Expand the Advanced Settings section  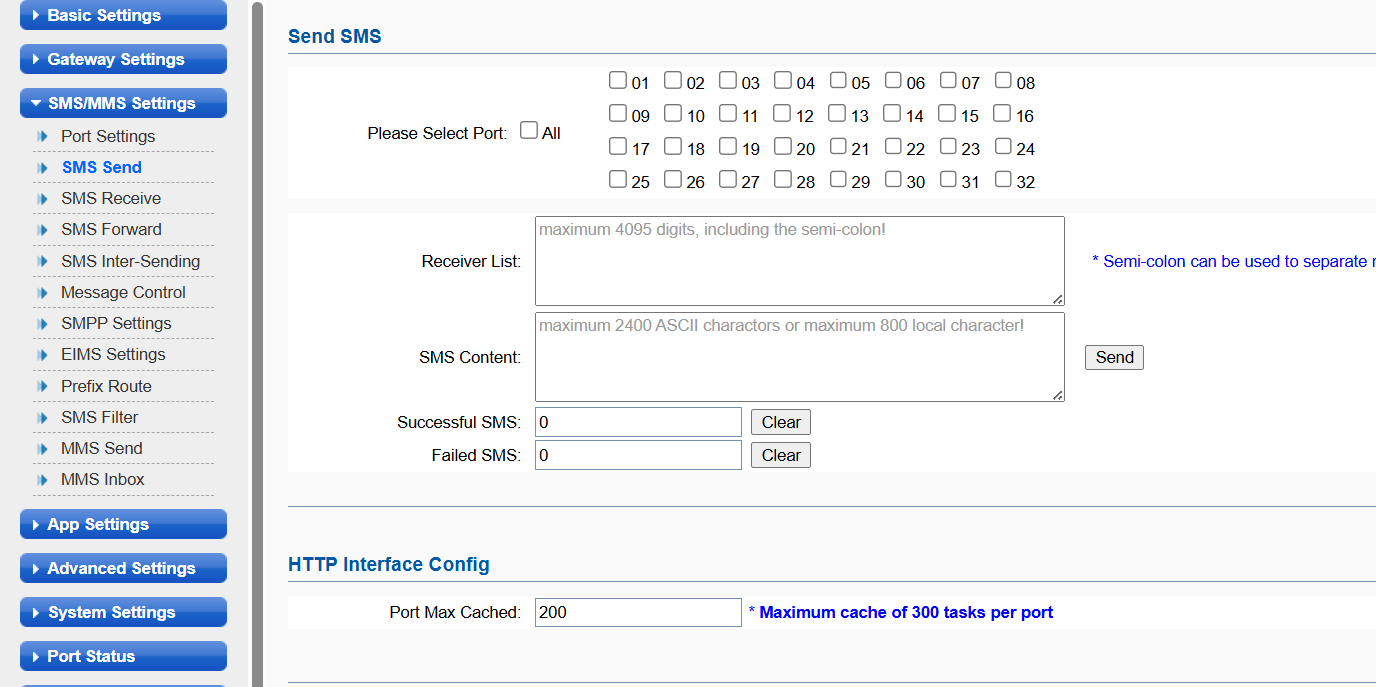click(x=123, y=568)
